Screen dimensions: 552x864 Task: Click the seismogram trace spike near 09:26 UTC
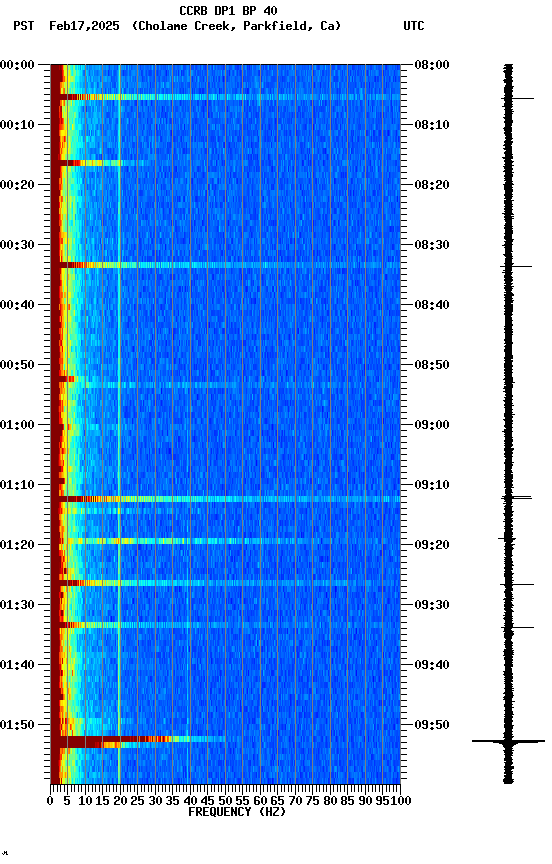pyautogui.click(x=517, y=584)
